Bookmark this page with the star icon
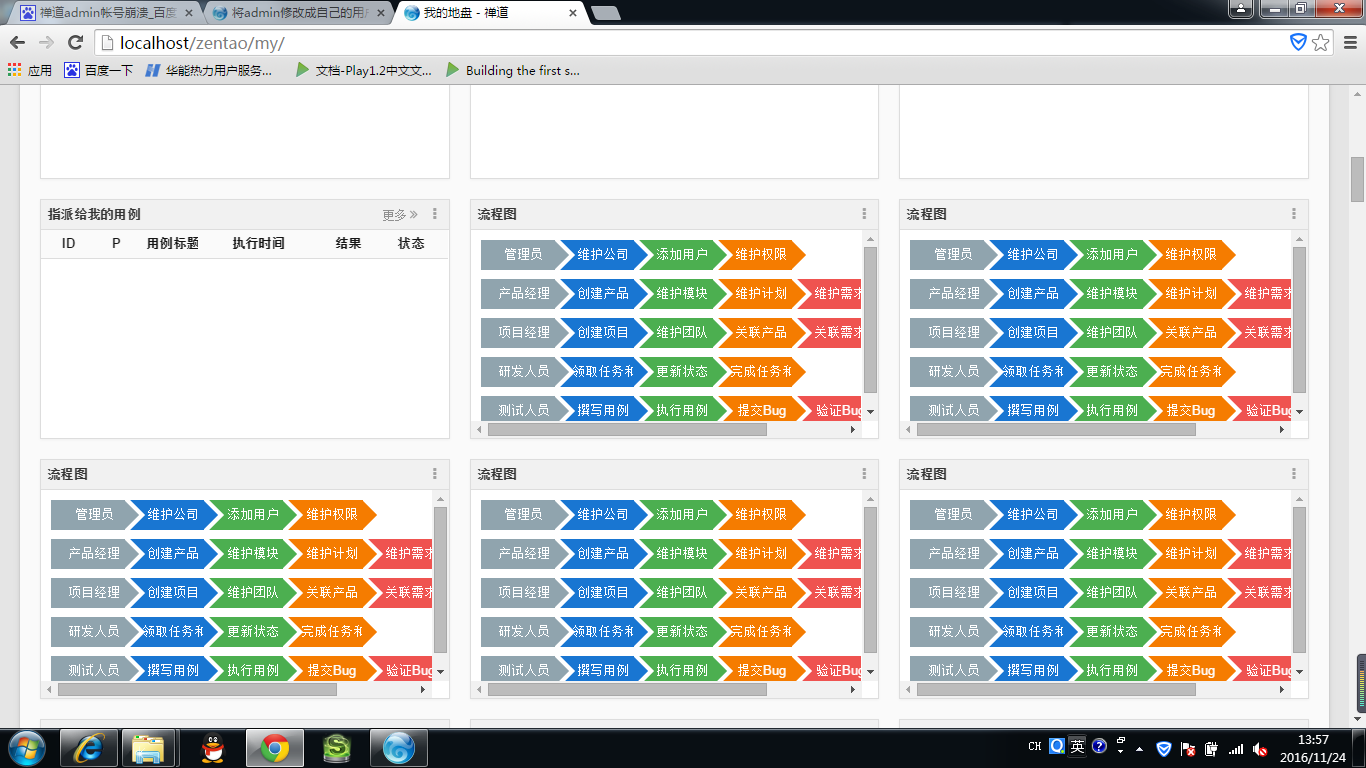1366x768 pixels. tap(1321, 42)
